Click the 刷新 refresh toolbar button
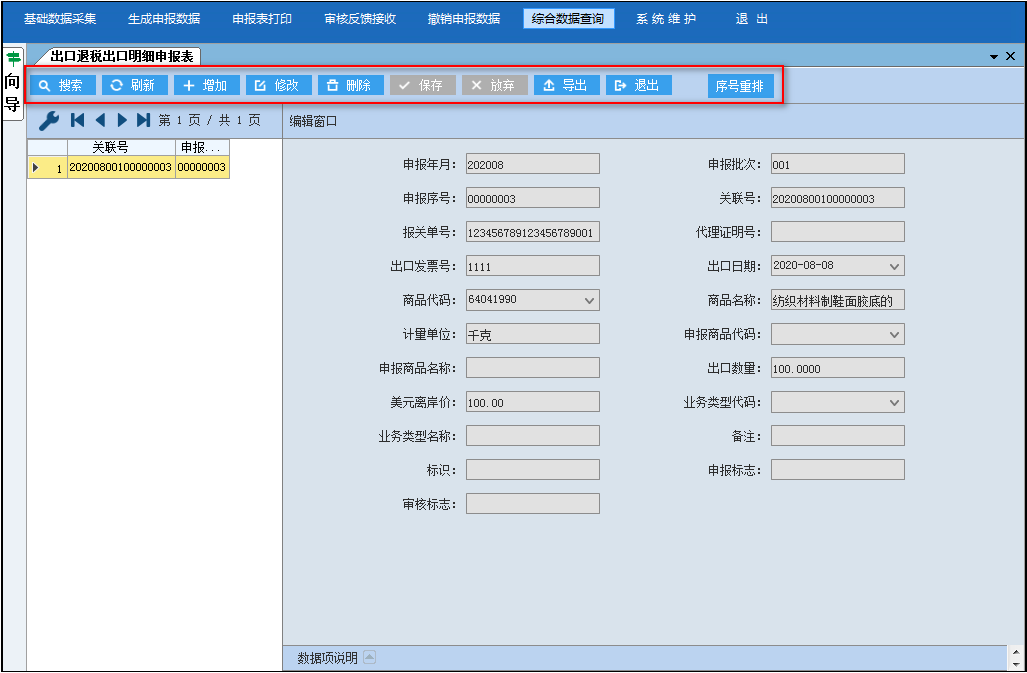The height and width of the screenshot is (673, 1027). (134, 86)
